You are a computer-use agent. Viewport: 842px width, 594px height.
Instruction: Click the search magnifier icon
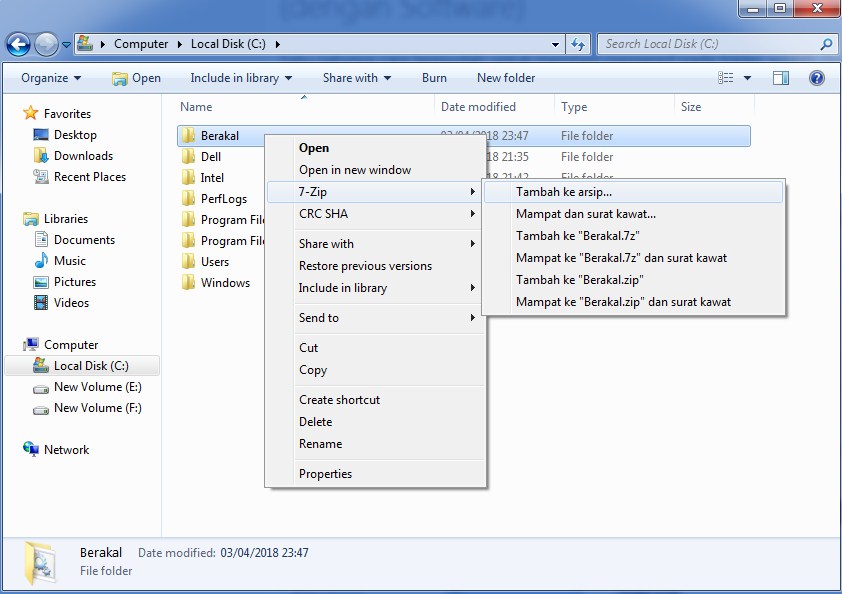pyautogui.click(x=826, y=44)
